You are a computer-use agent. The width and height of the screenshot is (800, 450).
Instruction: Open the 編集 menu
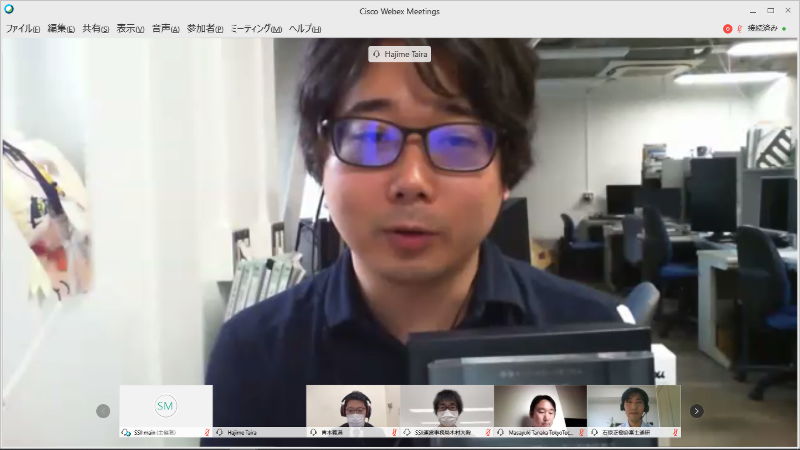click(61, 29)
